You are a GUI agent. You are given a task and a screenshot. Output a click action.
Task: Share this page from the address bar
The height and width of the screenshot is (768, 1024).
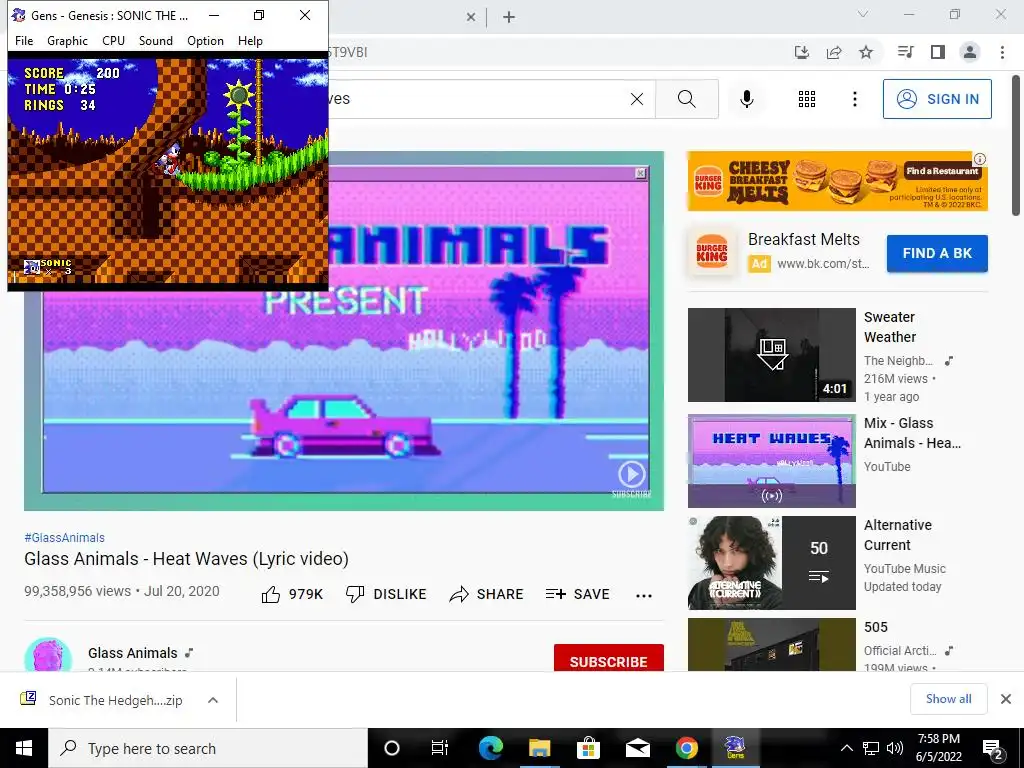coord(834,52)
